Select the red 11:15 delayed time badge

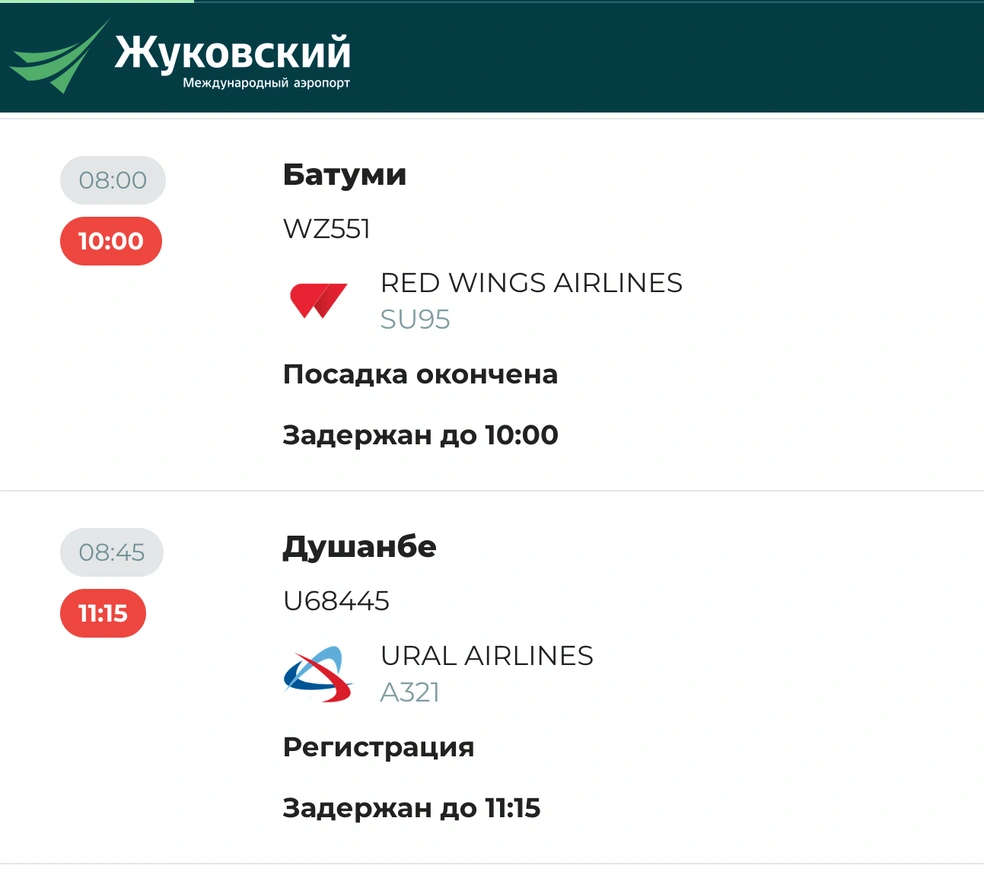pyautogui.click(x=103, y=613)
